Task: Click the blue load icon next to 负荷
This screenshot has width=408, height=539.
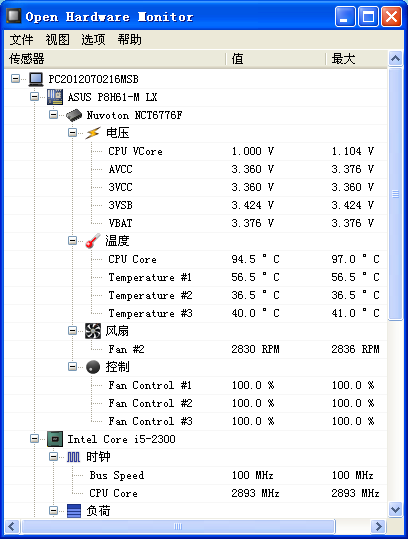Action: [x=74, y=511]
